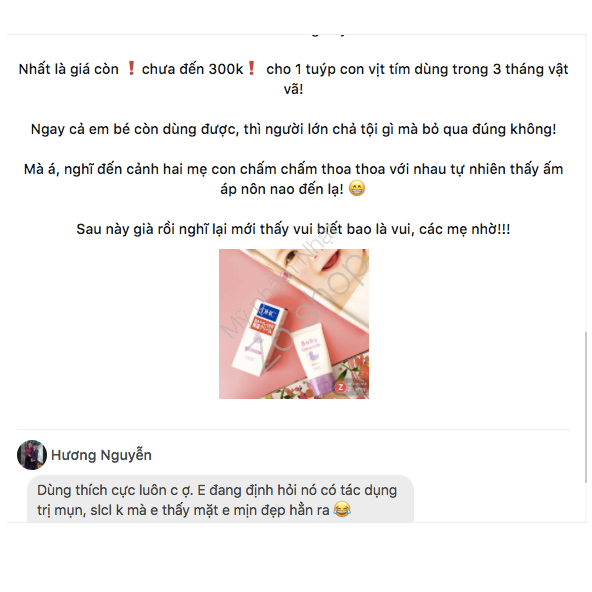
Task: Click the blue DHC logo on the box
Action: (268, 313)
